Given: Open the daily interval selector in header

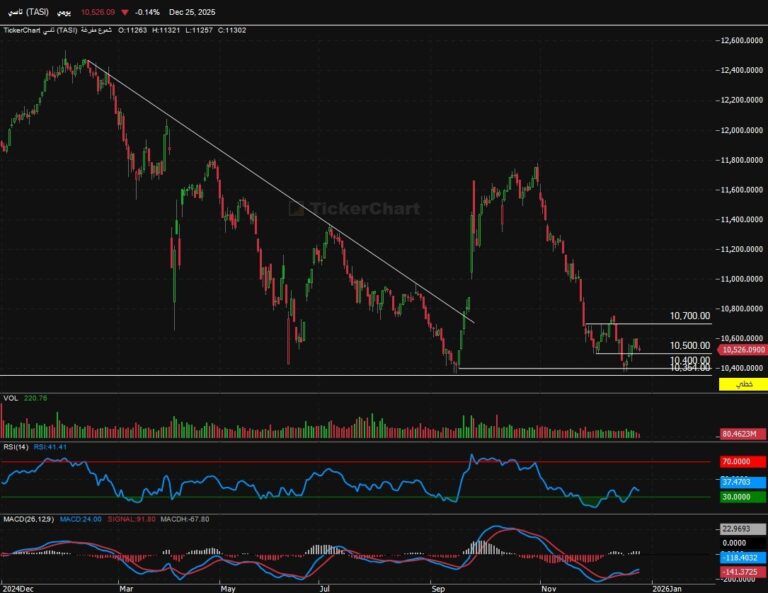Looking at the screenshot, I should (x=65, y=12).
